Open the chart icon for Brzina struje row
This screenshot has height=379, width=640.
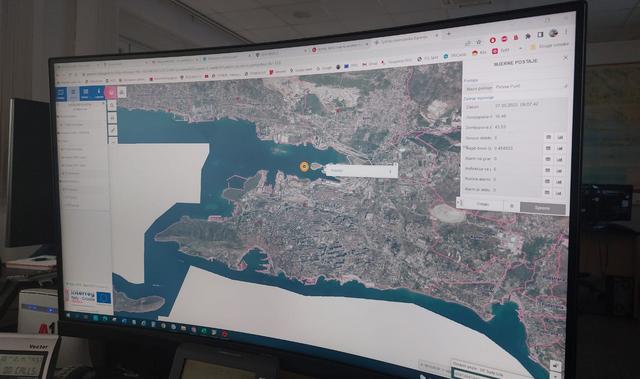click(x=560, y=148)
